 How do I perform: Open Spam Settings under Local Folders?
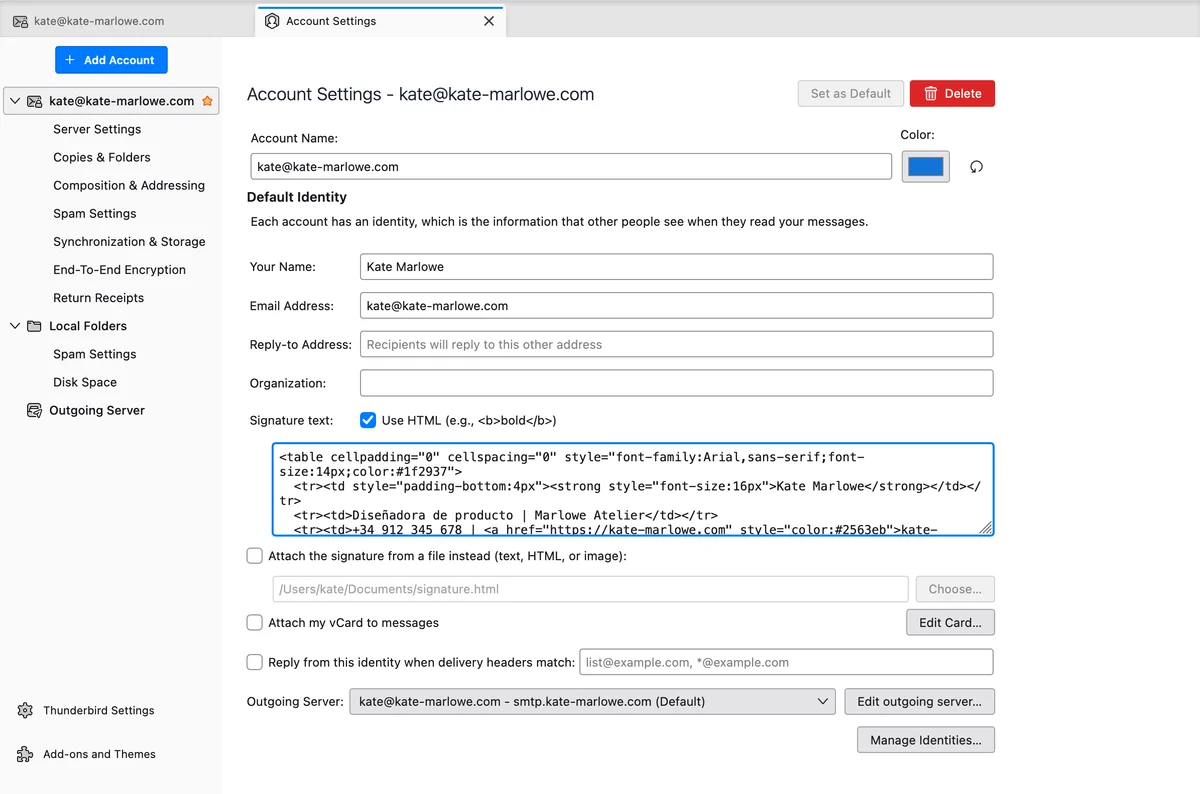click(x=95, y=354)
